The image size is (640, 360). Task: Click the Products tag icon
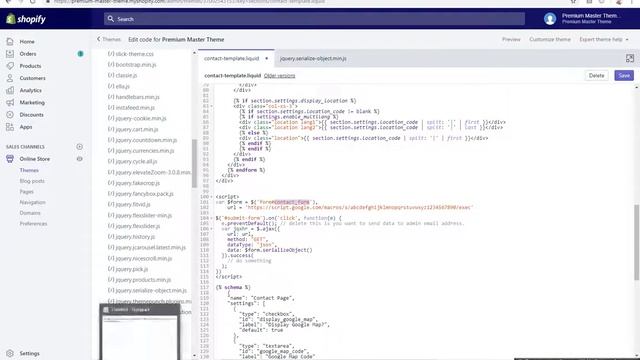10,66
